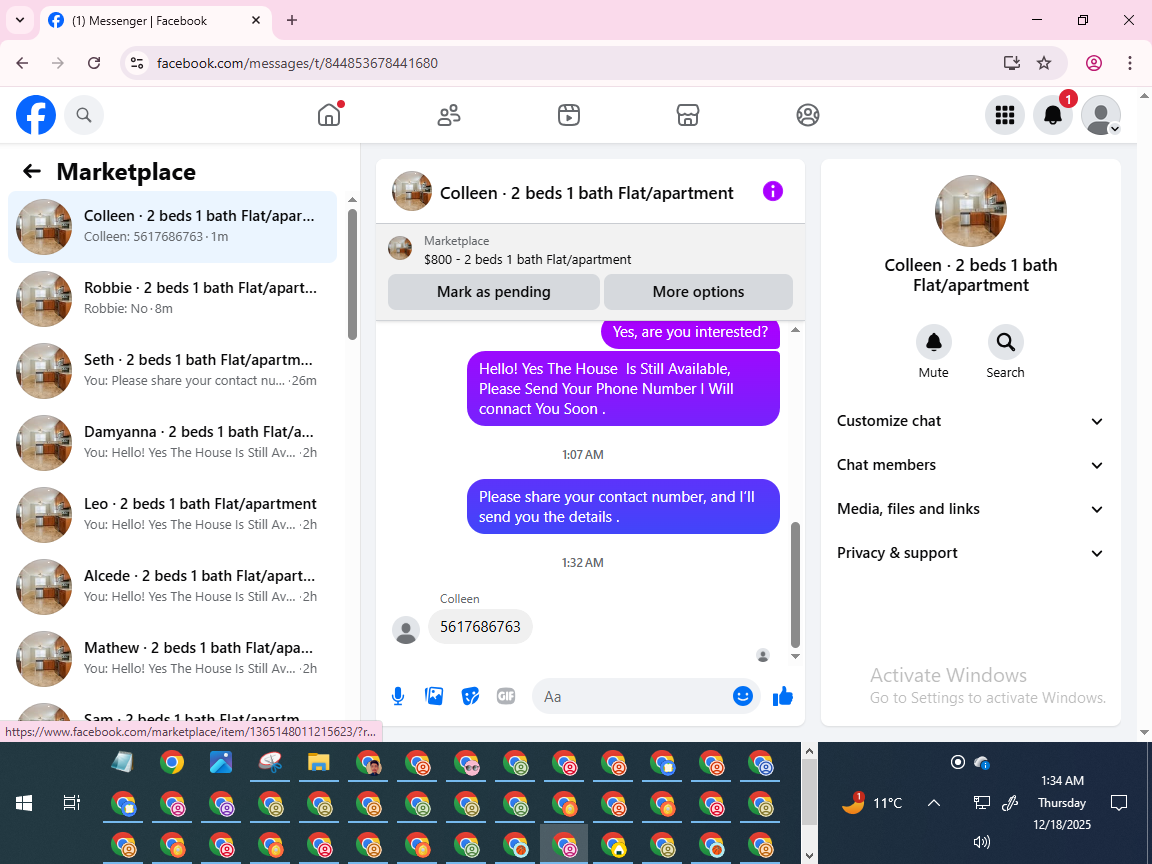Send a thumbs-up like

pos(782,696)
